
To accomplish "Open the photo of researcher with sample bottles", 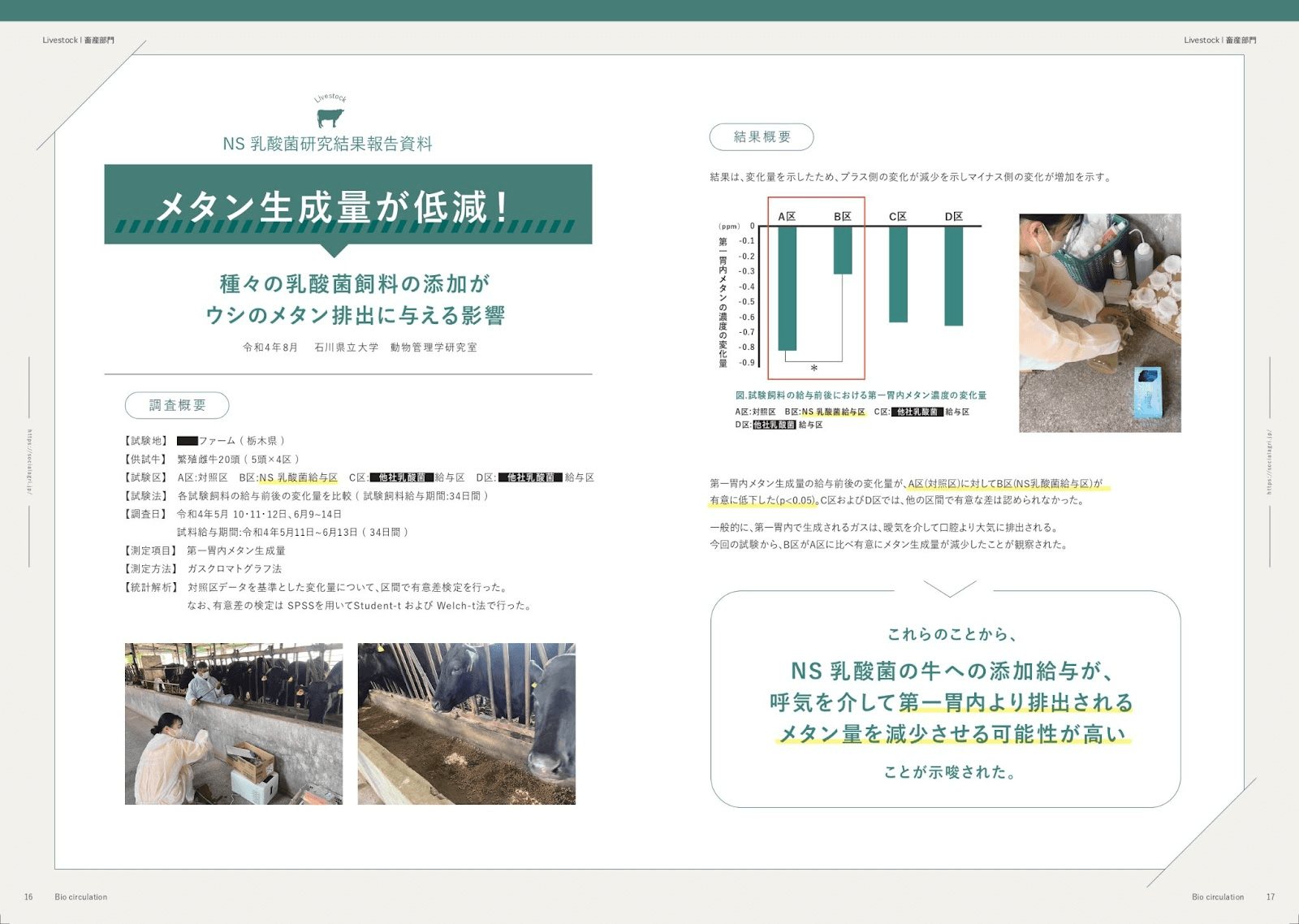I will coord(1099,322).
